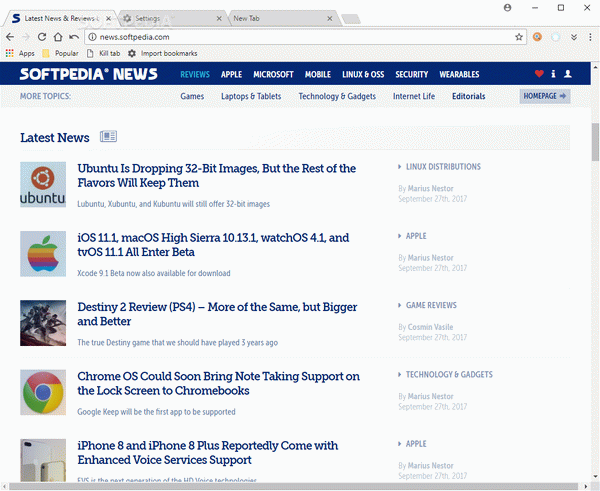Click the vertical scrollbar thumb

pyautogui.click(x=595, y=142)
